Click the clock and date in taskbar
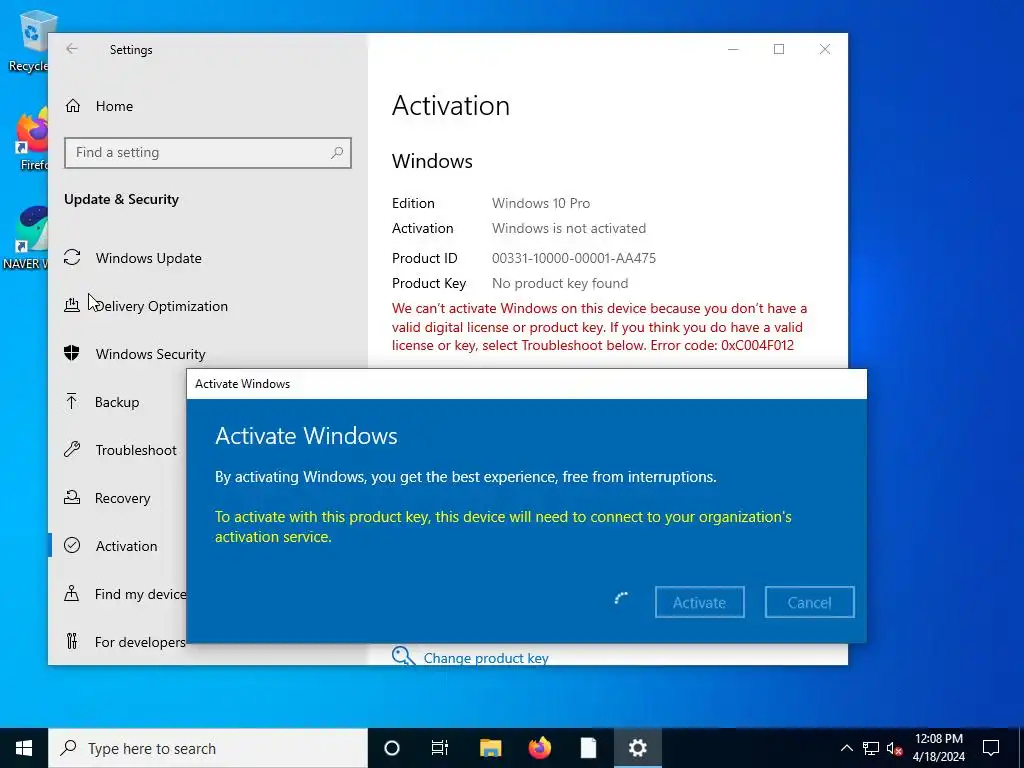The height and width of the screenshot is (768, 1024). pos(938,748)
